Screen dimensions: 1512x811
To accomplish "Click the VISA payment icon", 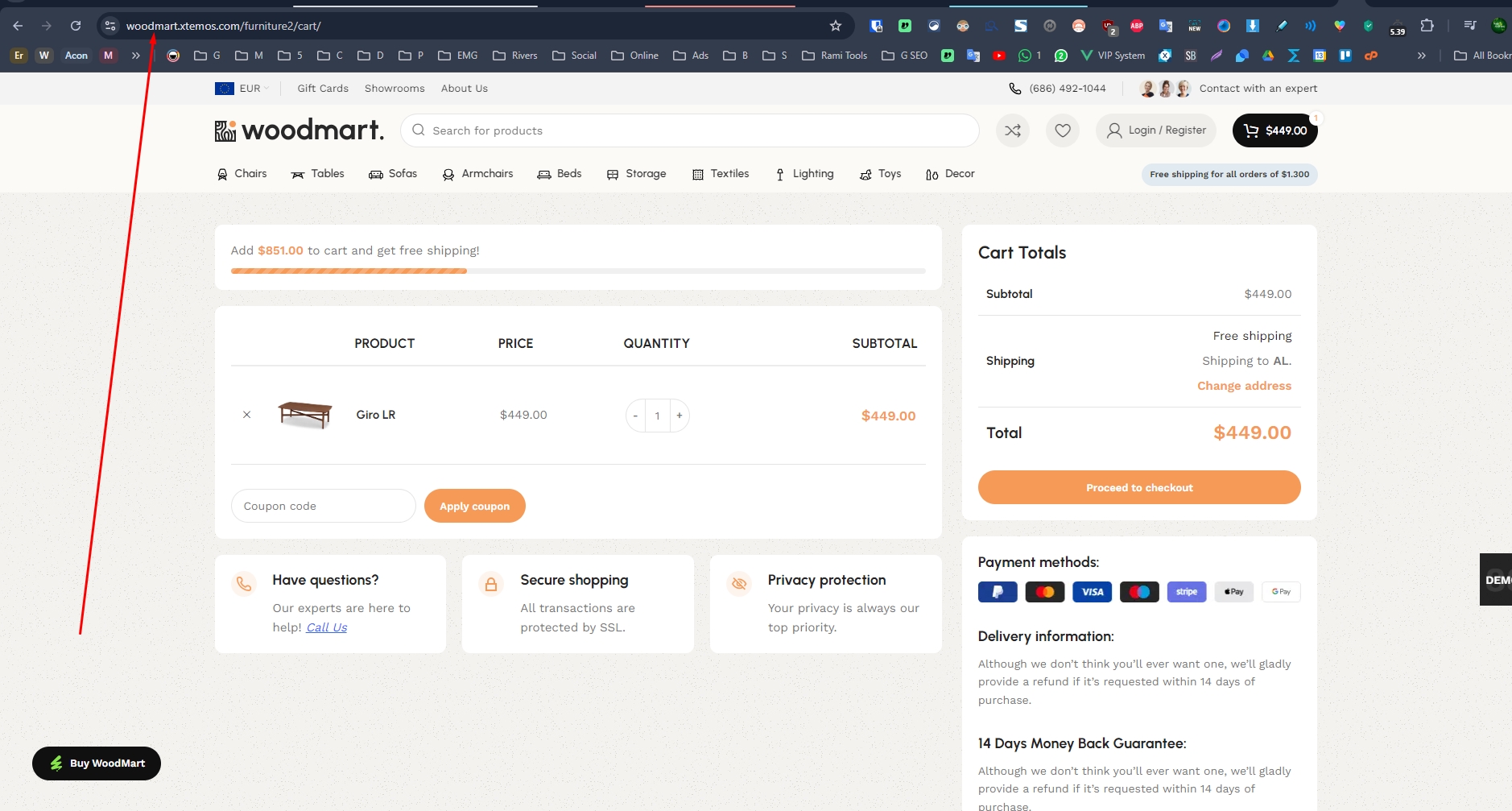I will pyautogui.click(x=1093, y=592).
